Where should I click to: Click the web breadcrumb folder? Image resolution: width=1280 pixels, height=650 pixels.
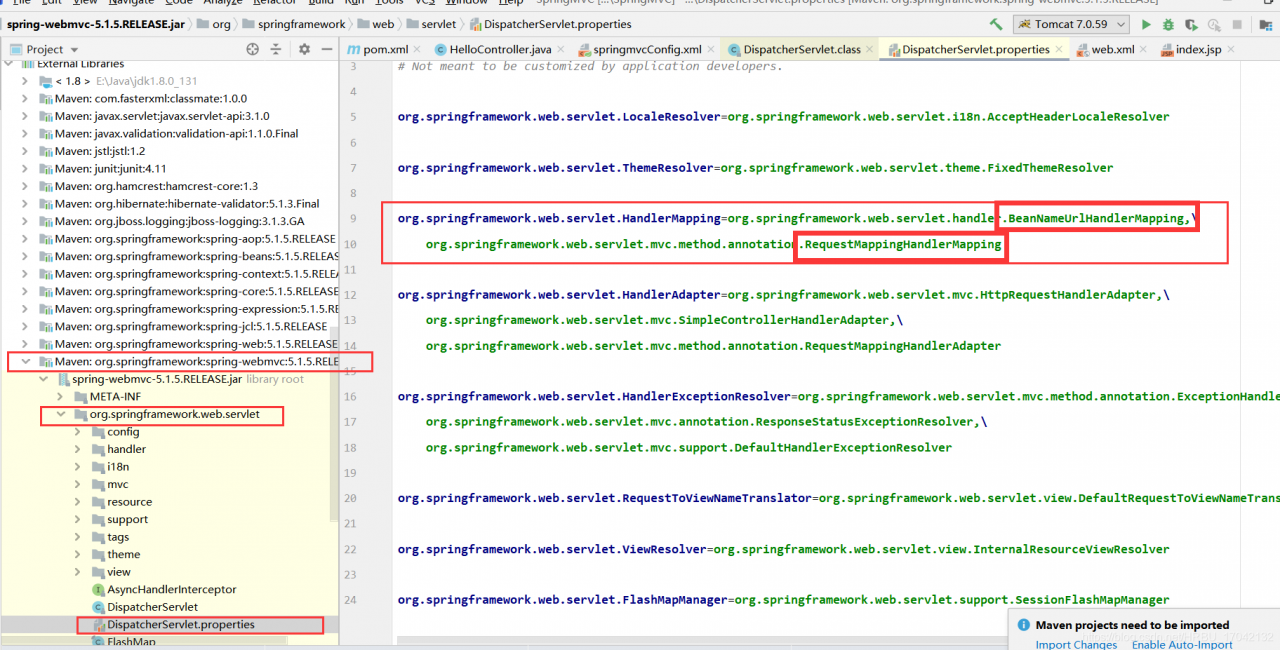point(375,24)
